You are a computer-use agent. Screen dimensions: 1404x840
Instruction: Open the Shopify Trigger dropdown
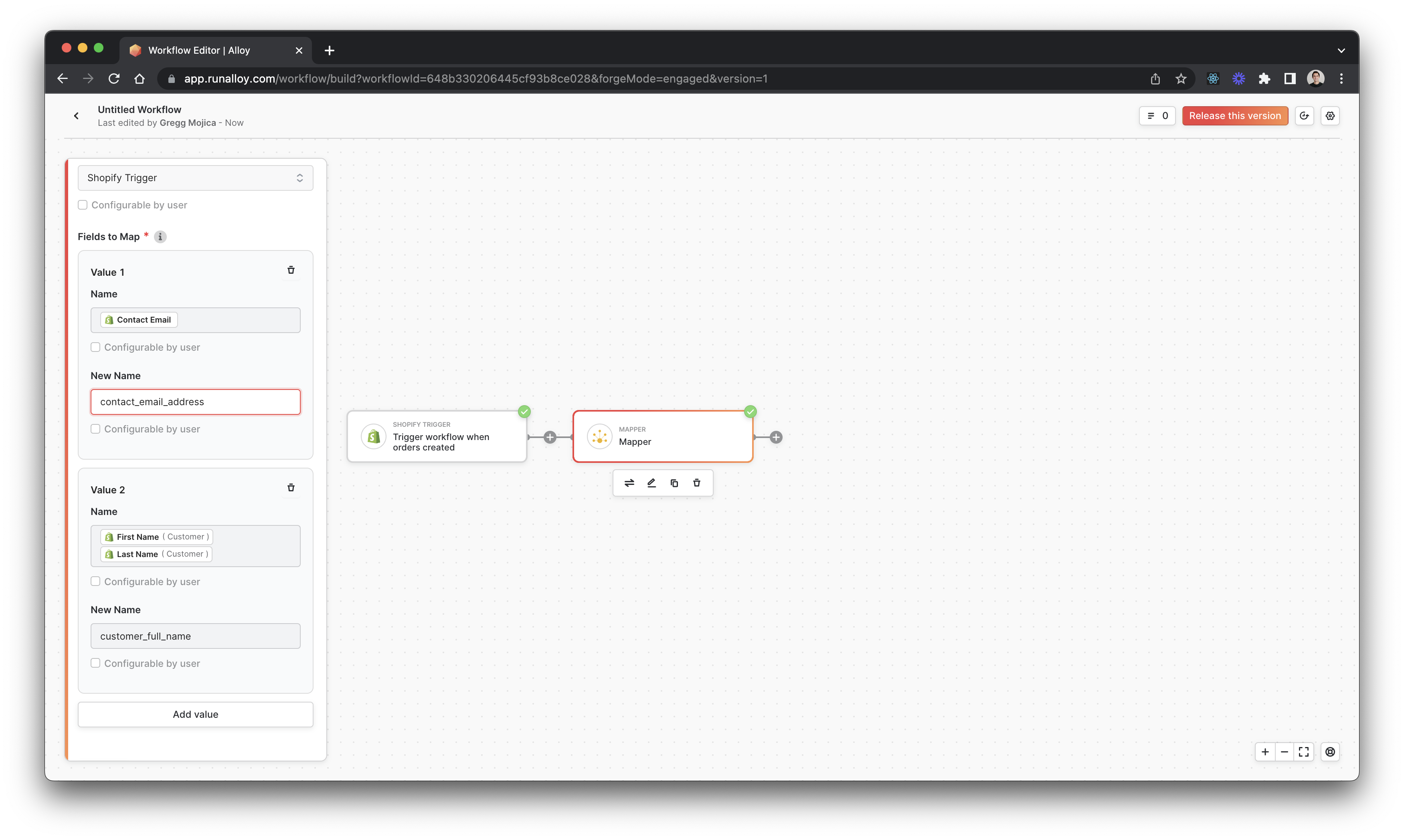pyautogui.click(x=195, y=178)
